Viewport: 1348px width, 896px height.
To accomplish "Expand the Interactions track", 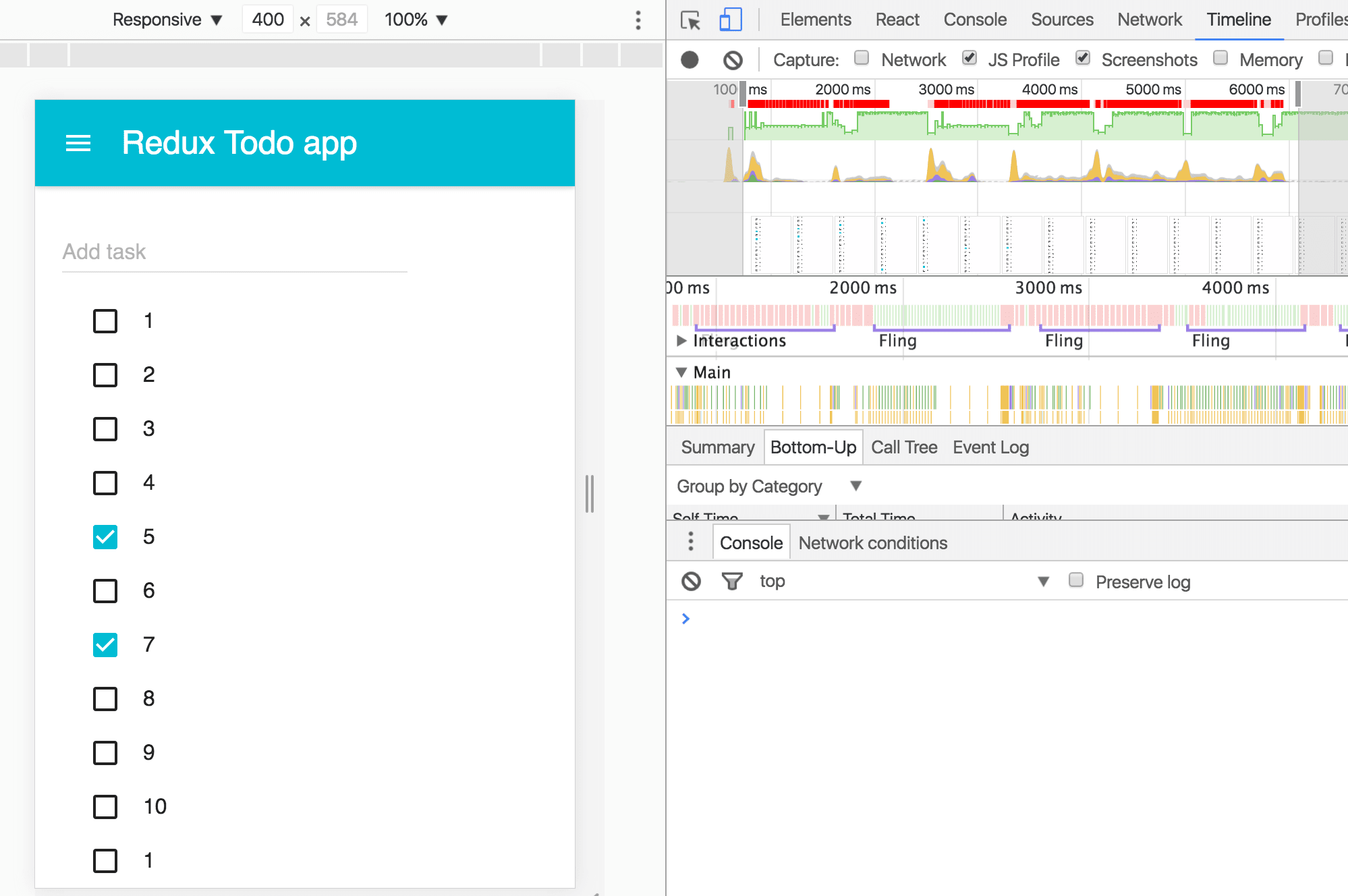I will (681, 341).
